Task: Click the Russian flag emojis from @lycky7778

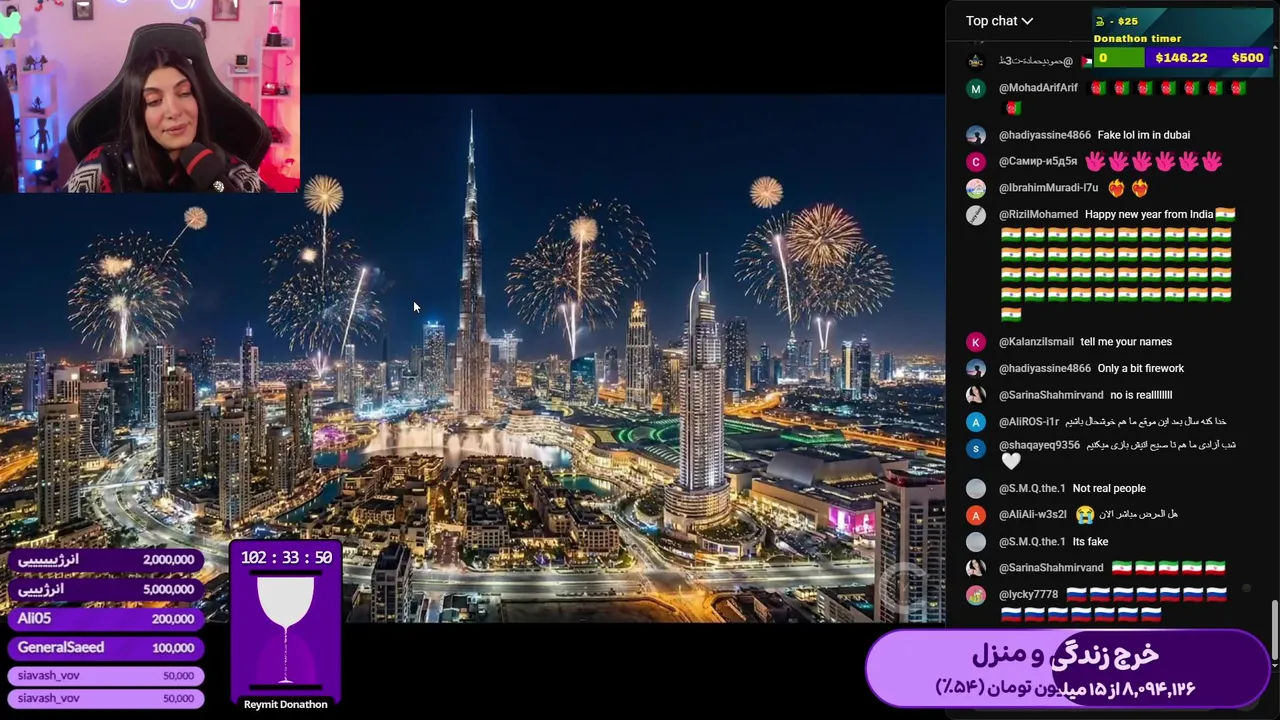Action: (1114, 604)
